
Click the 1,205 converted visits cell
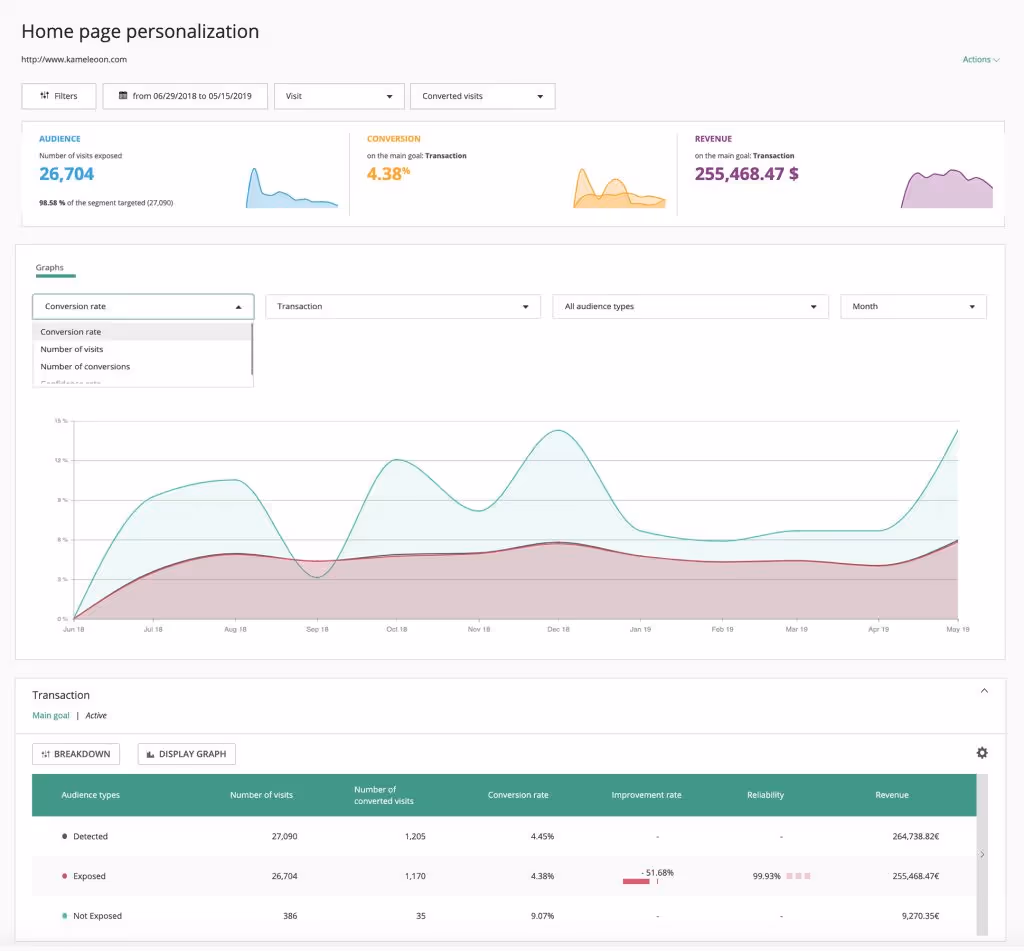click(x=415, y=837)
